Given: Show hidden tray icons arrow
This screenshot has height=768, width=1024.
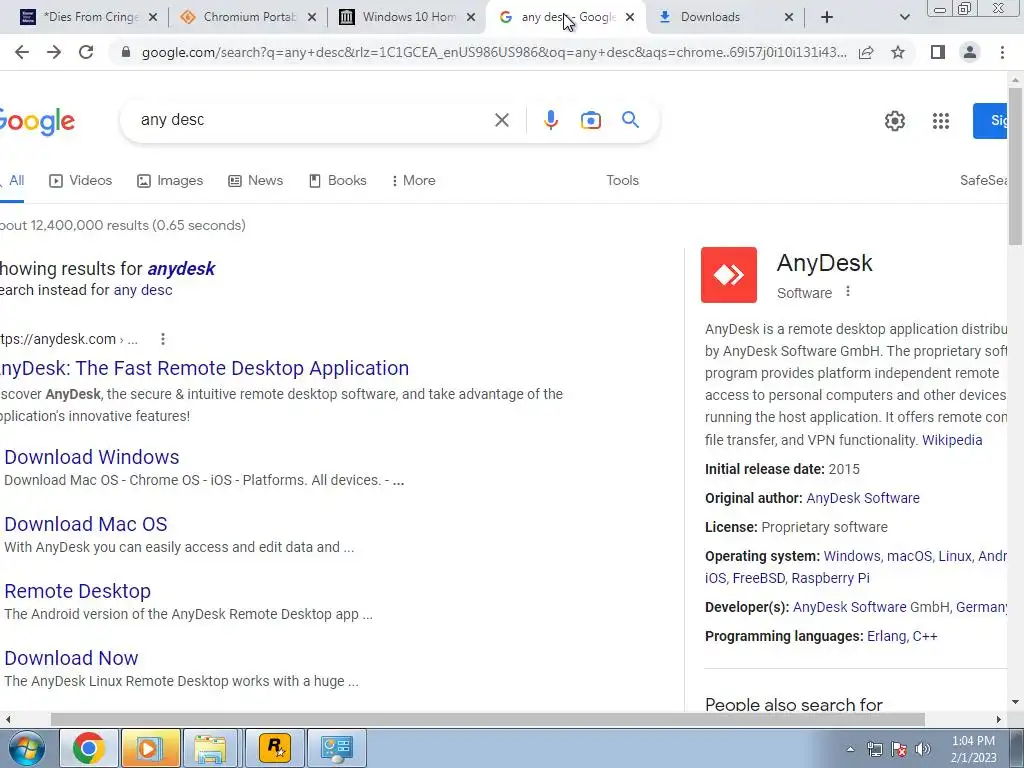Looking at the screenshot, I should pyautogui.click(x=850, y=749).
